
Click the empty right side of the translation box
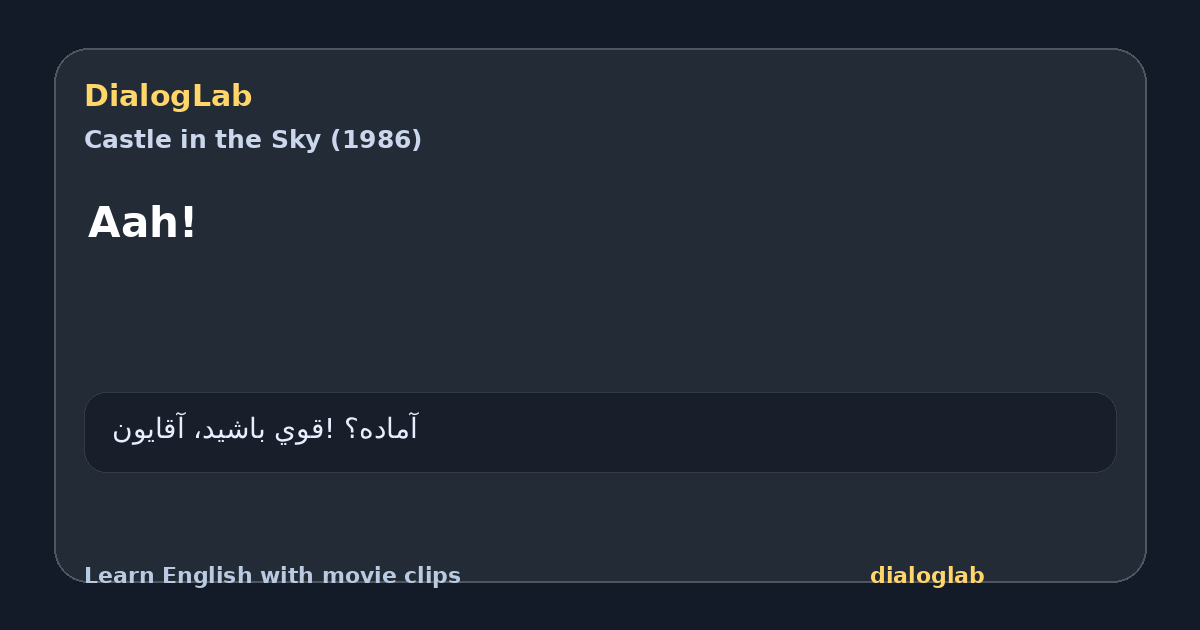coord(770,432)
